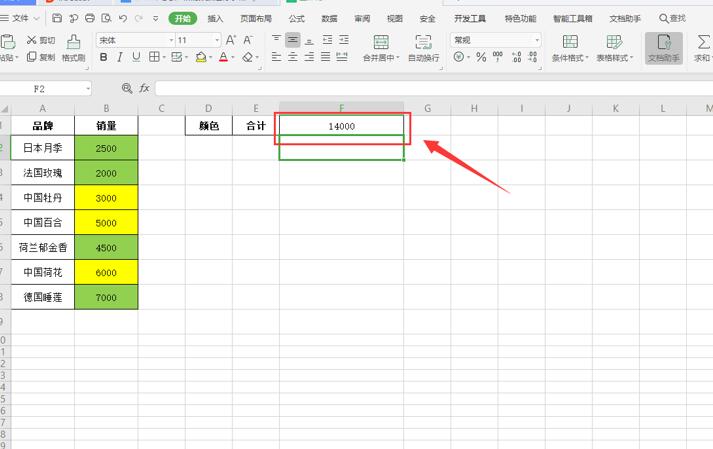Click the Print icon in quick access toolbar
This screenshot has width=713, height=449.
coord(90,18)
